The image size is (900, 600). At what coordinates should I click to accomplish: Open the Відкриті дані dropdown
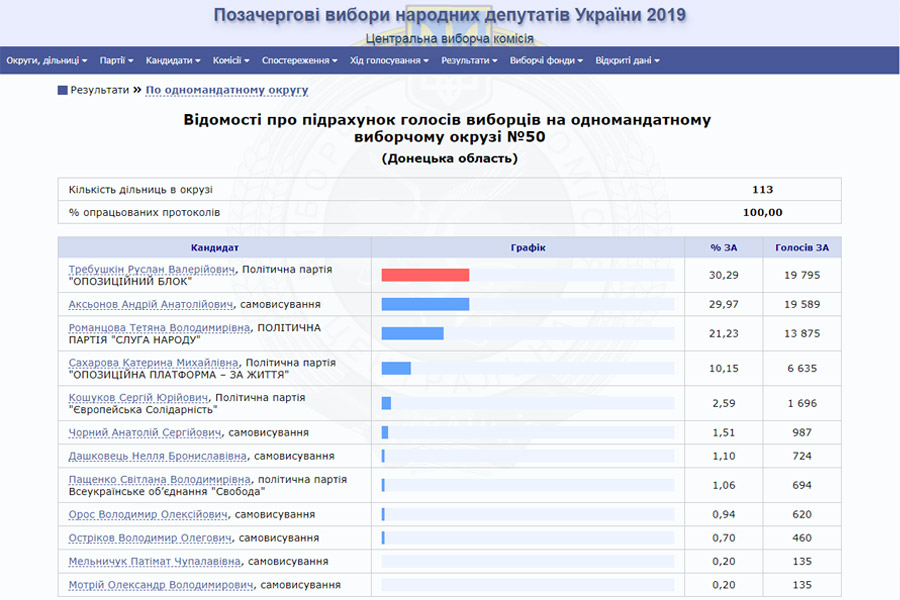click(627, 60)
